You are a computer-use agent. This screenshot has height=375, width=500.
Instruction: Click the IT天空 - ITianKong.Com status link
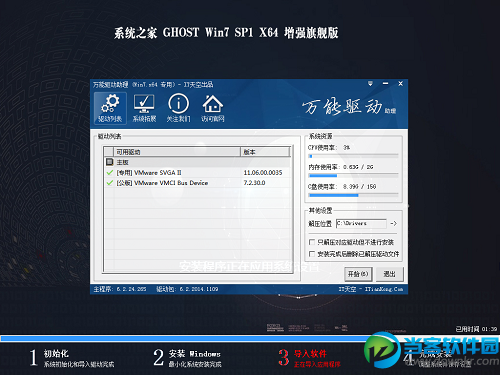coord(371,289)
